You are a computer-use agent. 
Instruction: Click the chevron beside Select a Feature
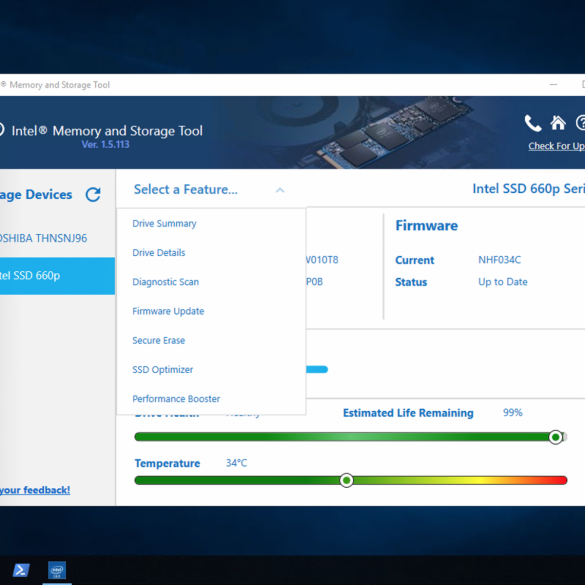280,190
